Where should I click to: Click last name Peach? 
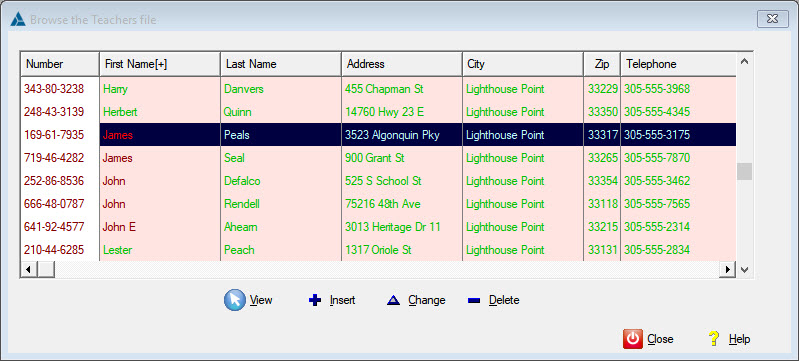[x=239, y=249]
